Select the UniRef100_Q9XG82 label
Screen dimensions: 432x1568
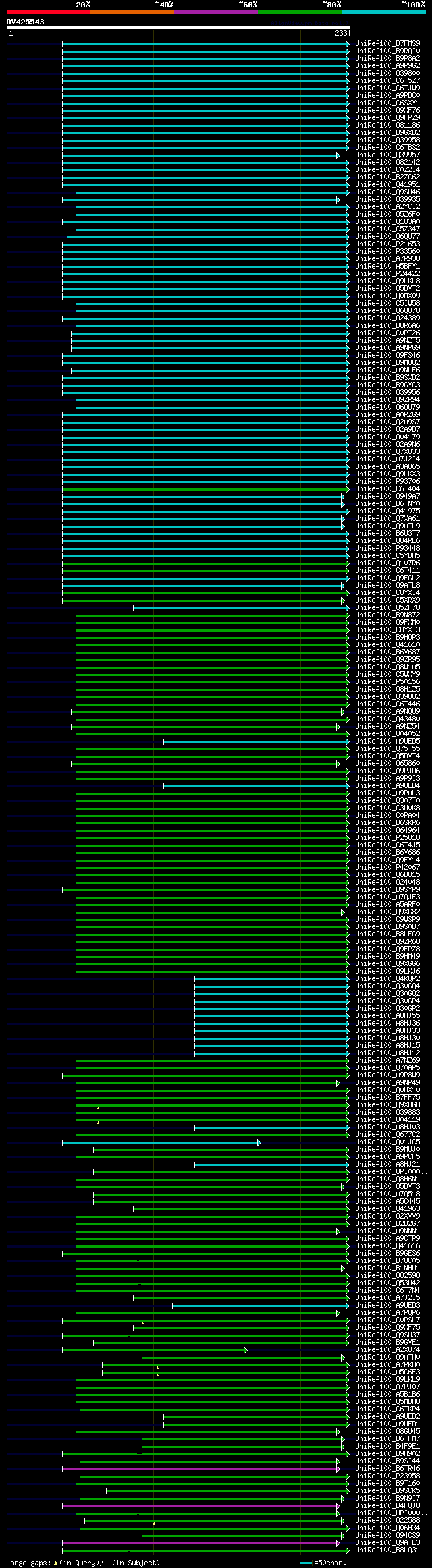387,912
